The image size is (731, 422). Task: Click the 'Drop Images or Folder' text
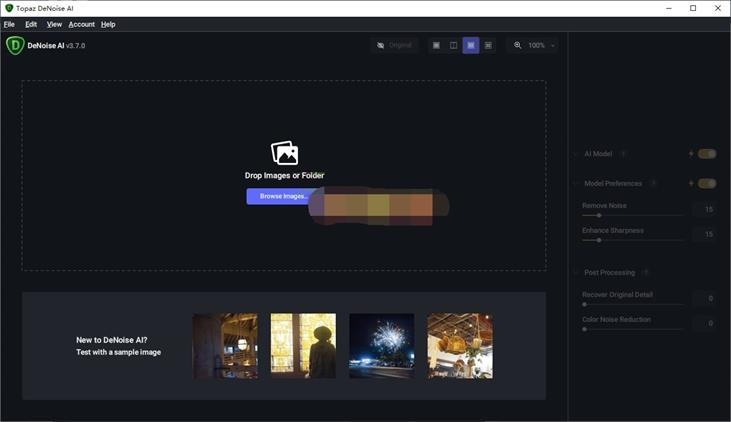pos(284,176)
